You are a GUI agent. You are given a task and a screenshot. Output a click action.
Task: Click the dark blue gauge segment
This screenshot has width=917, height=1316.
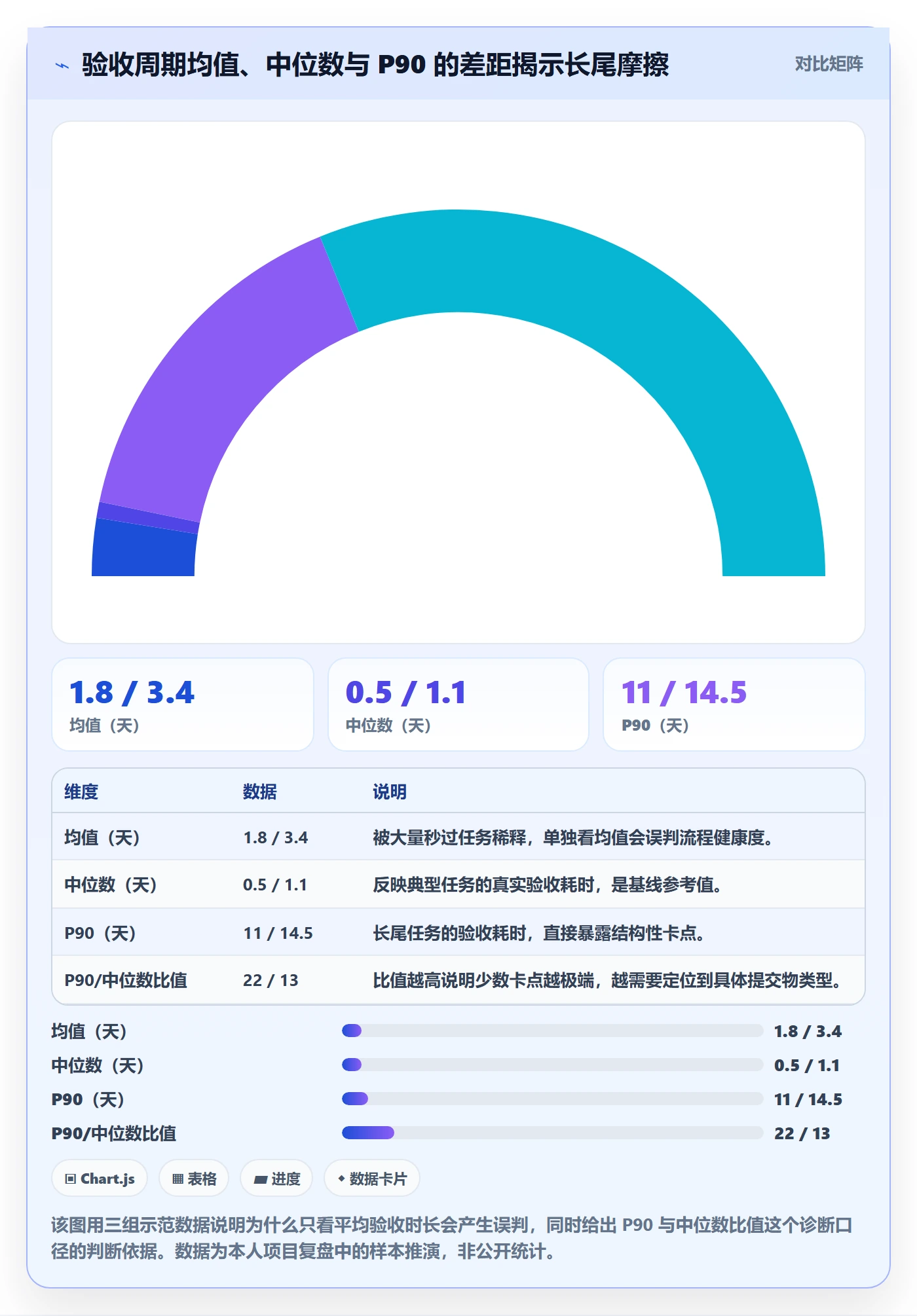click(144, 550)
